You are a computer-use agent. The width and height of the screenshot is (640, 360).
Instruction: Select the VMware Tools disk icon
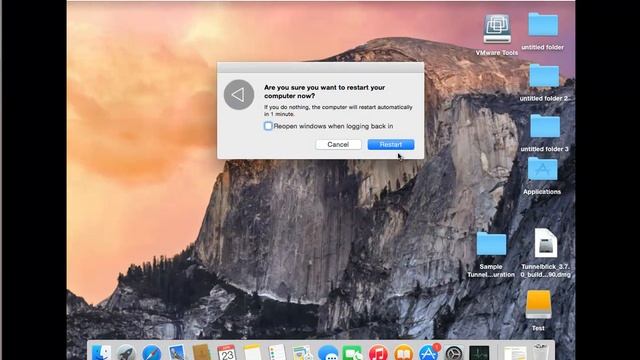(497, 29)
